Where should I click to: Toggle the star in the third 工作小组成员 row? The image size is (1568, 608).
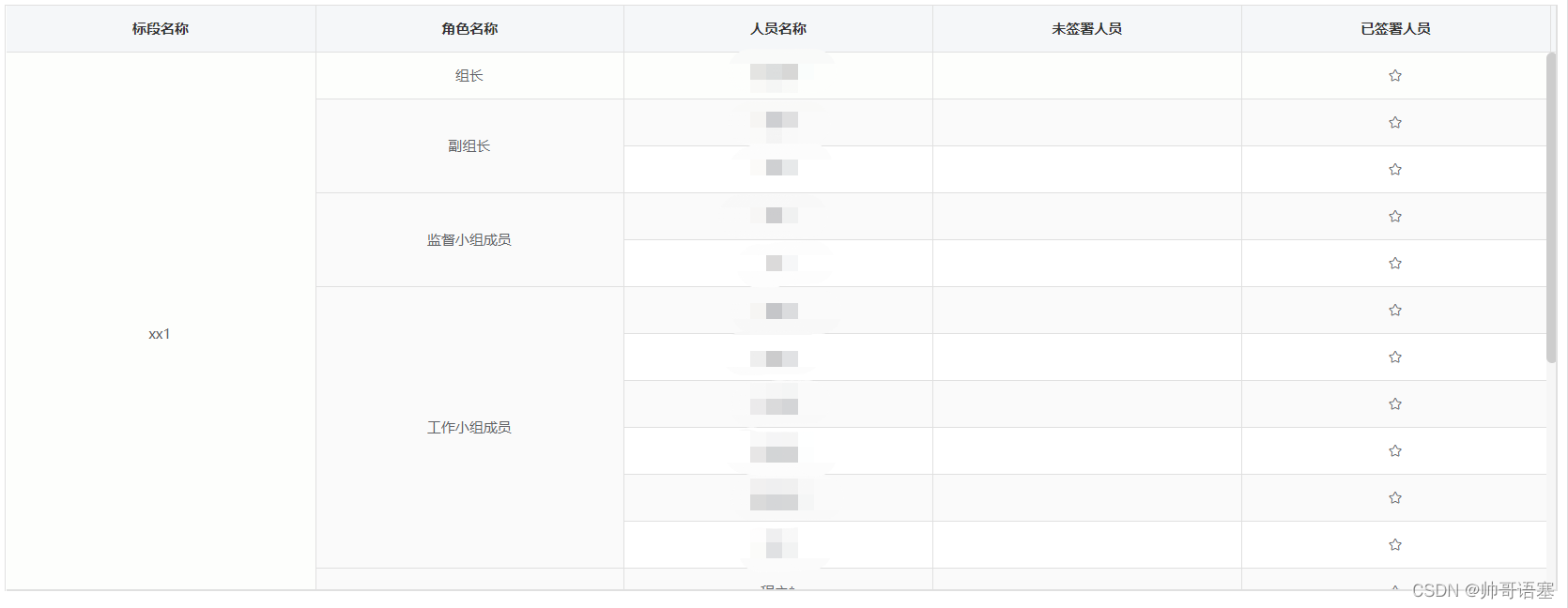pyautogui.click(x=1395, y=403)
